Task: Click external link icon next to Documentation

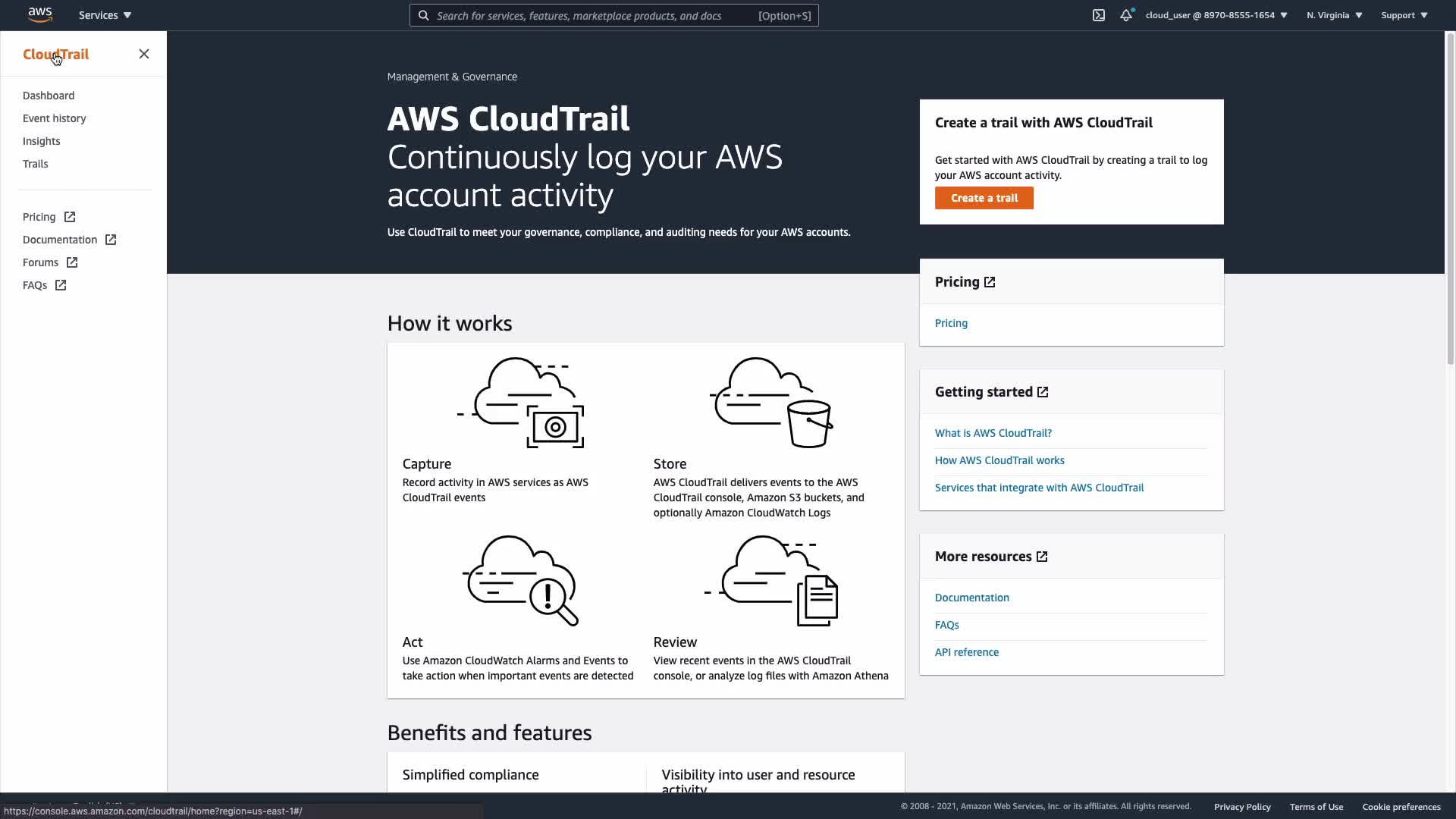Action: pyautogui.click(x=111, y=240)
